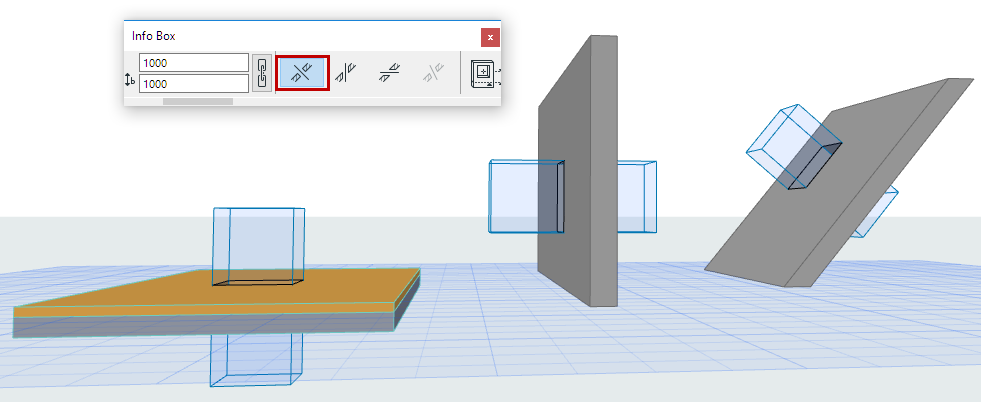Select the highlighted skylight constraint icon
The image size is (981, 402).
click(303, 73)
